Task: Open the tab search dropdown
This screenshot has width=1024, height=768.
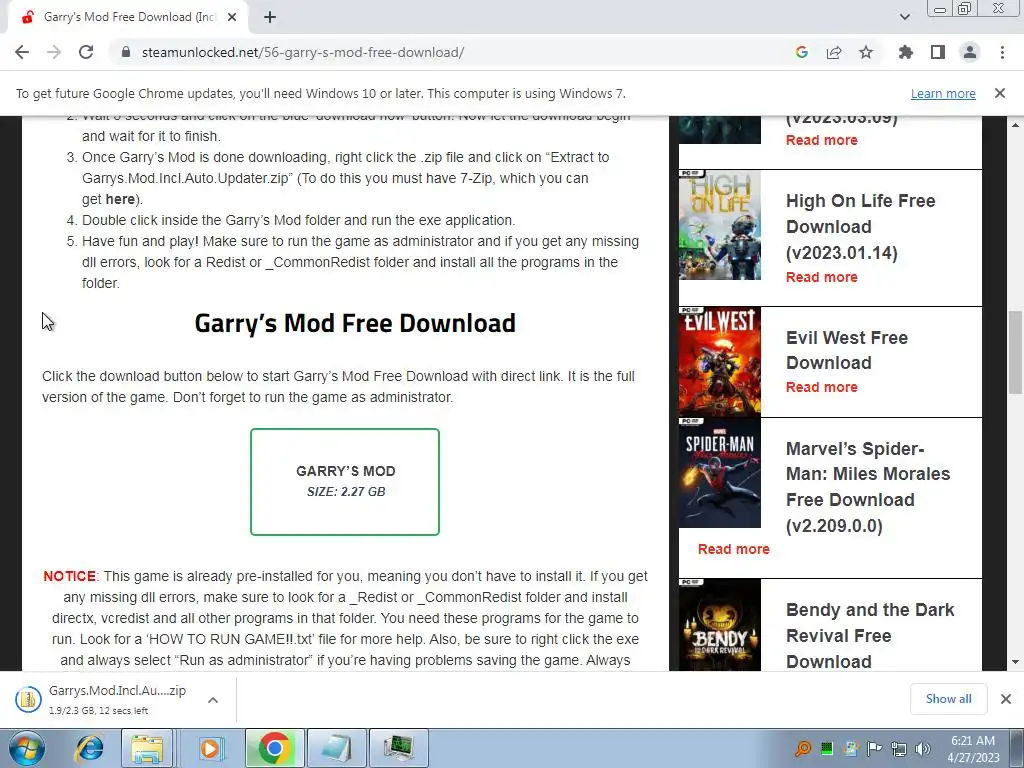Action: pyautogui.click(x=904, y=17)
